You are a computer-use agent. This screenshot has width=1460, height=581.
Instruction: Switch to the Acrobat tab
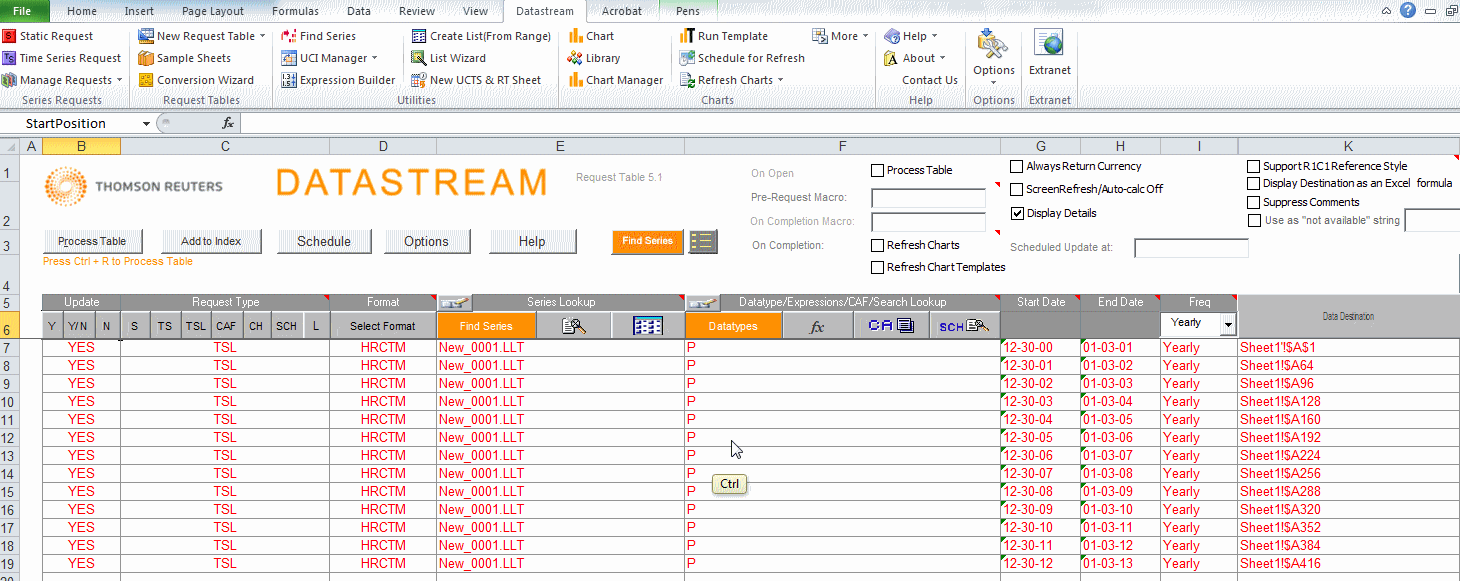coord(622,11)
